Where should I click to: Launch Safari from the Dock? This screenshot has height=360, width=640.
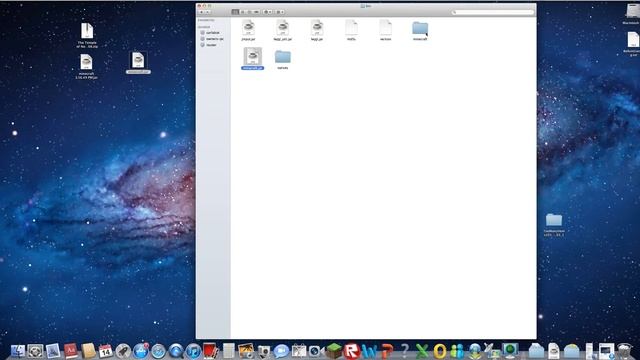(x=158, y=351)
